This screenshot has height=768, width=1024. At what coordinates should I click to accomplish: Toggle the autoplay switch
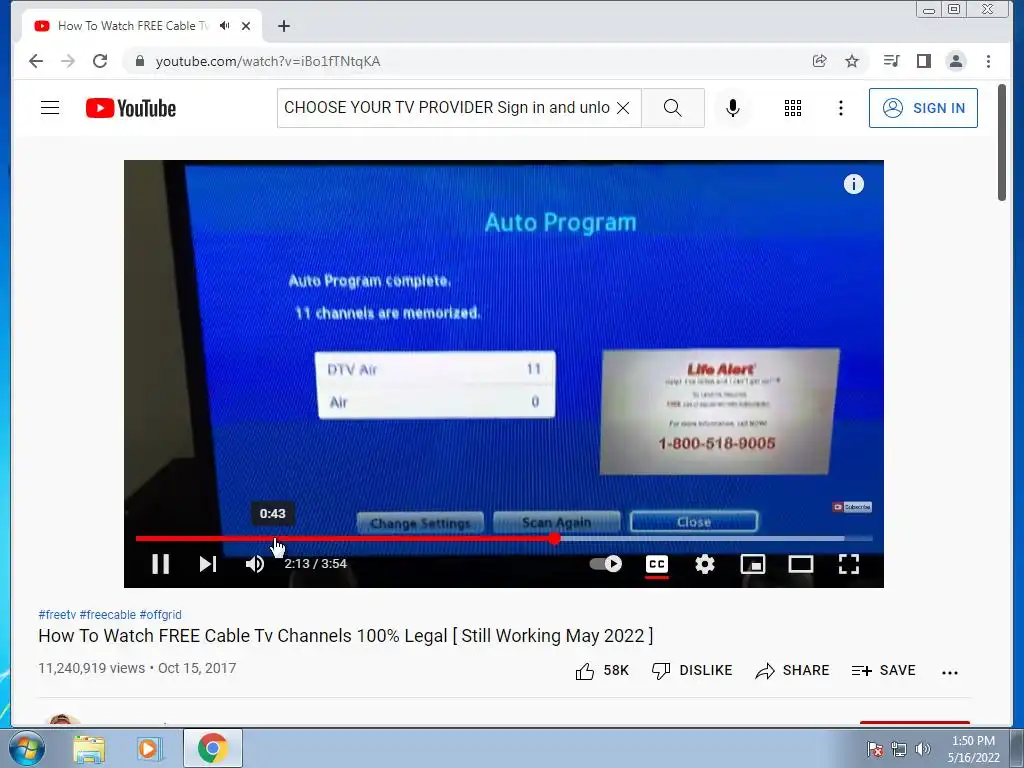(x=605, y=564)
